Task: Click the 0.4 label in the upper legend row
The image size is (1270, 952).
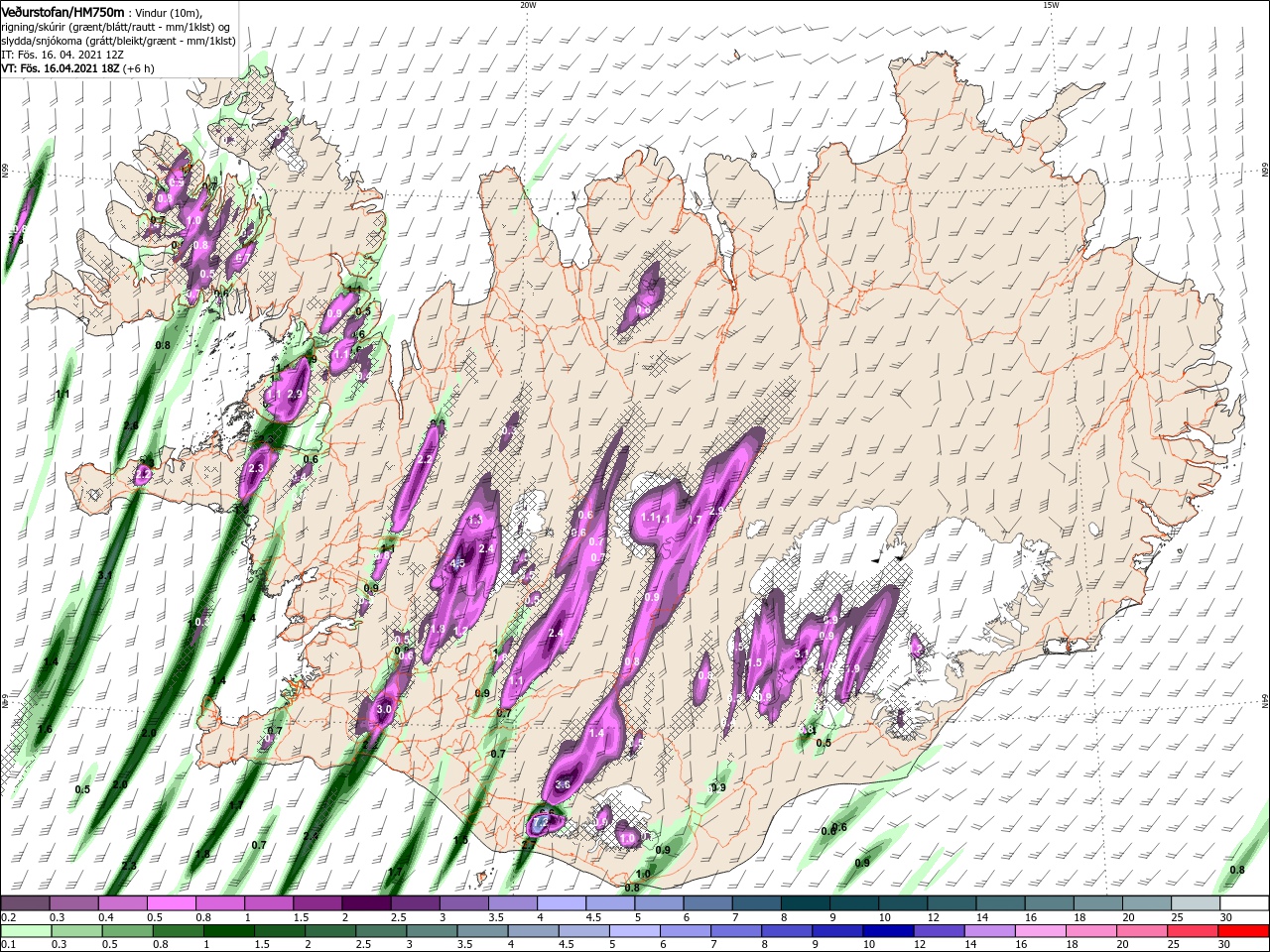Action: 106,917
